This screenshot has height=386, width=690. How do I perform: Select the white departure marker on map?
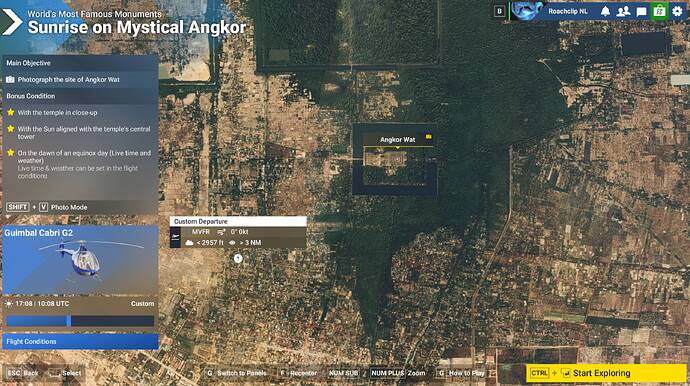pyautogui.click(x=238, y=258)
